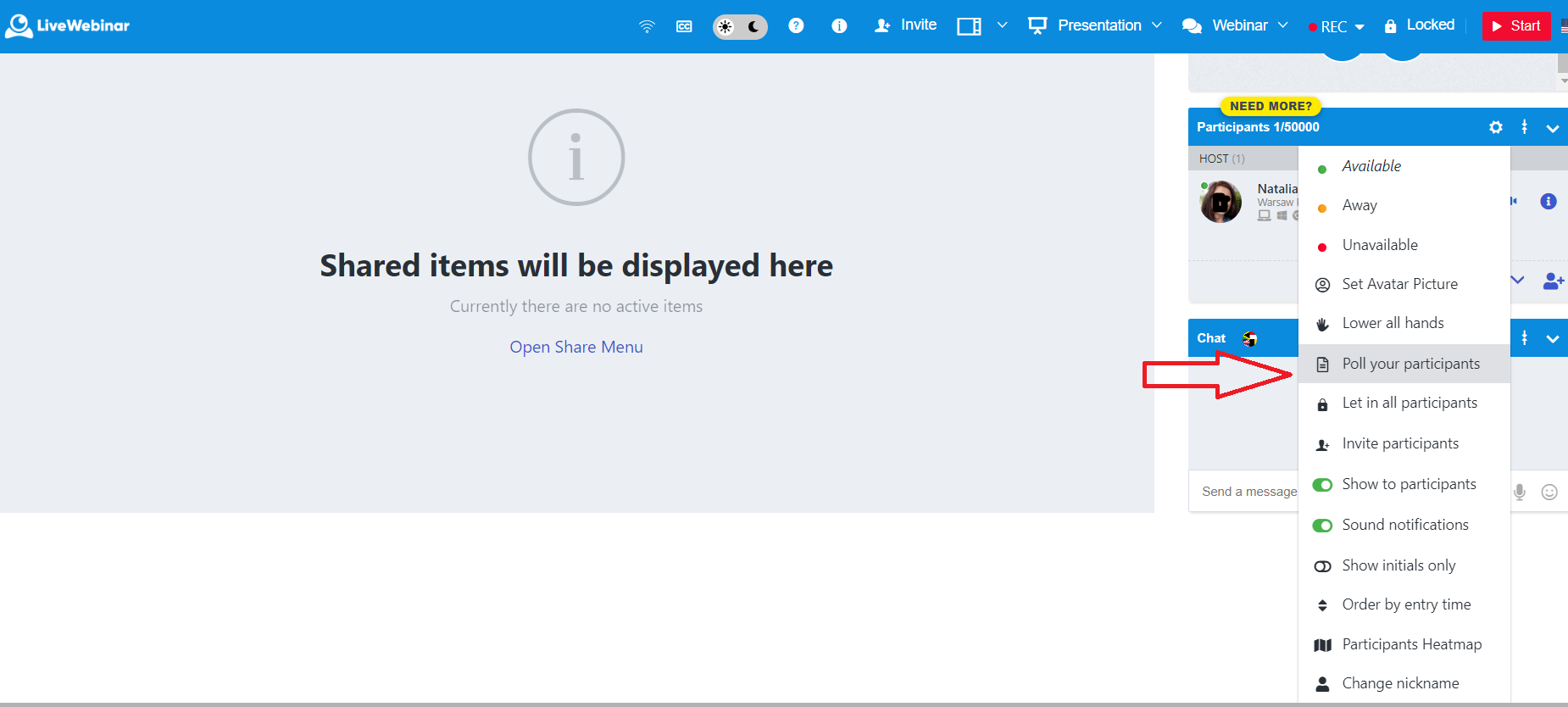
Task: Enable Show initials only toggle
Action: 1322,566
